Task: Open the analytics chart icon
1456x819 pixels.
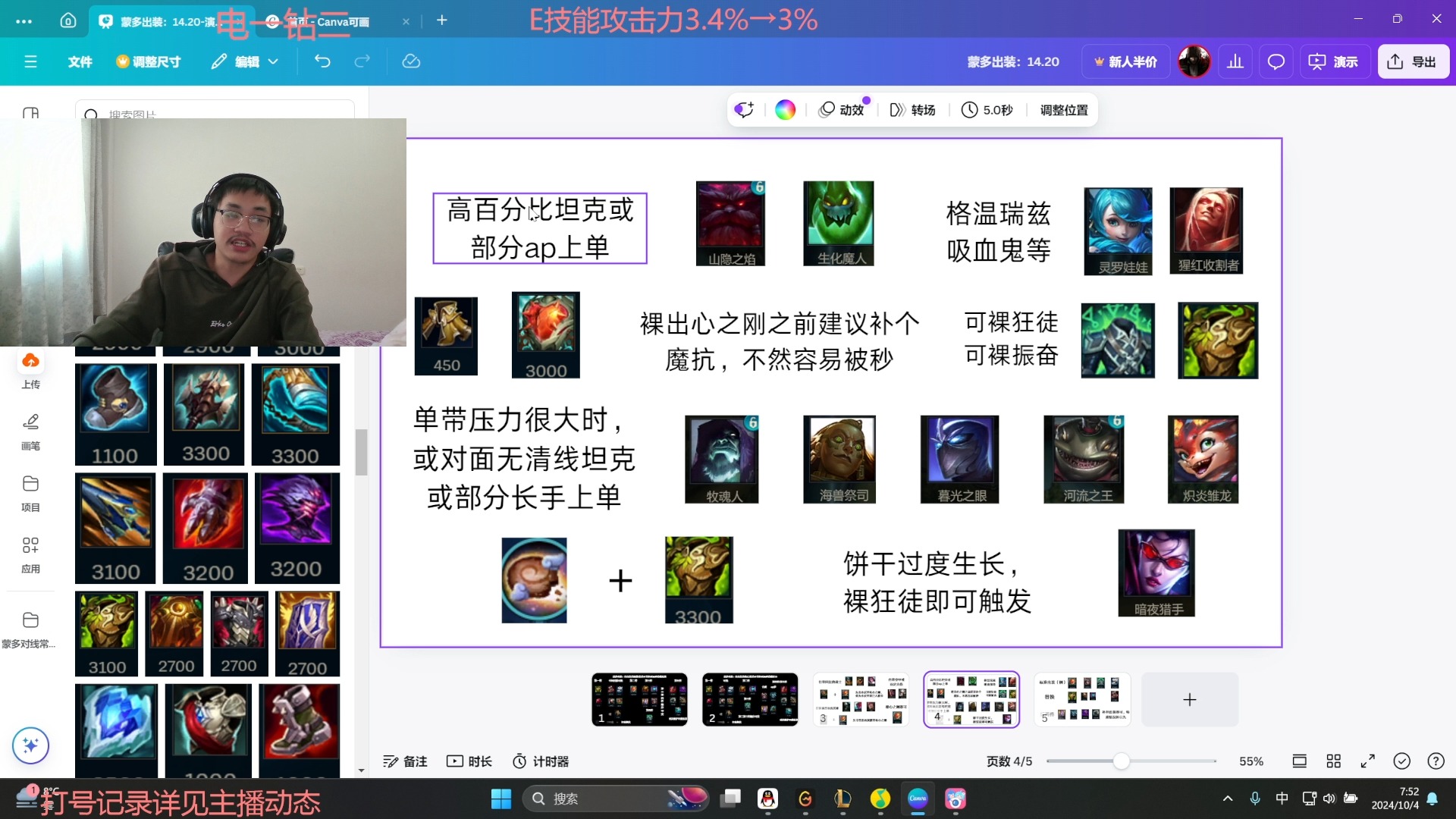Action: (1235, 61)
